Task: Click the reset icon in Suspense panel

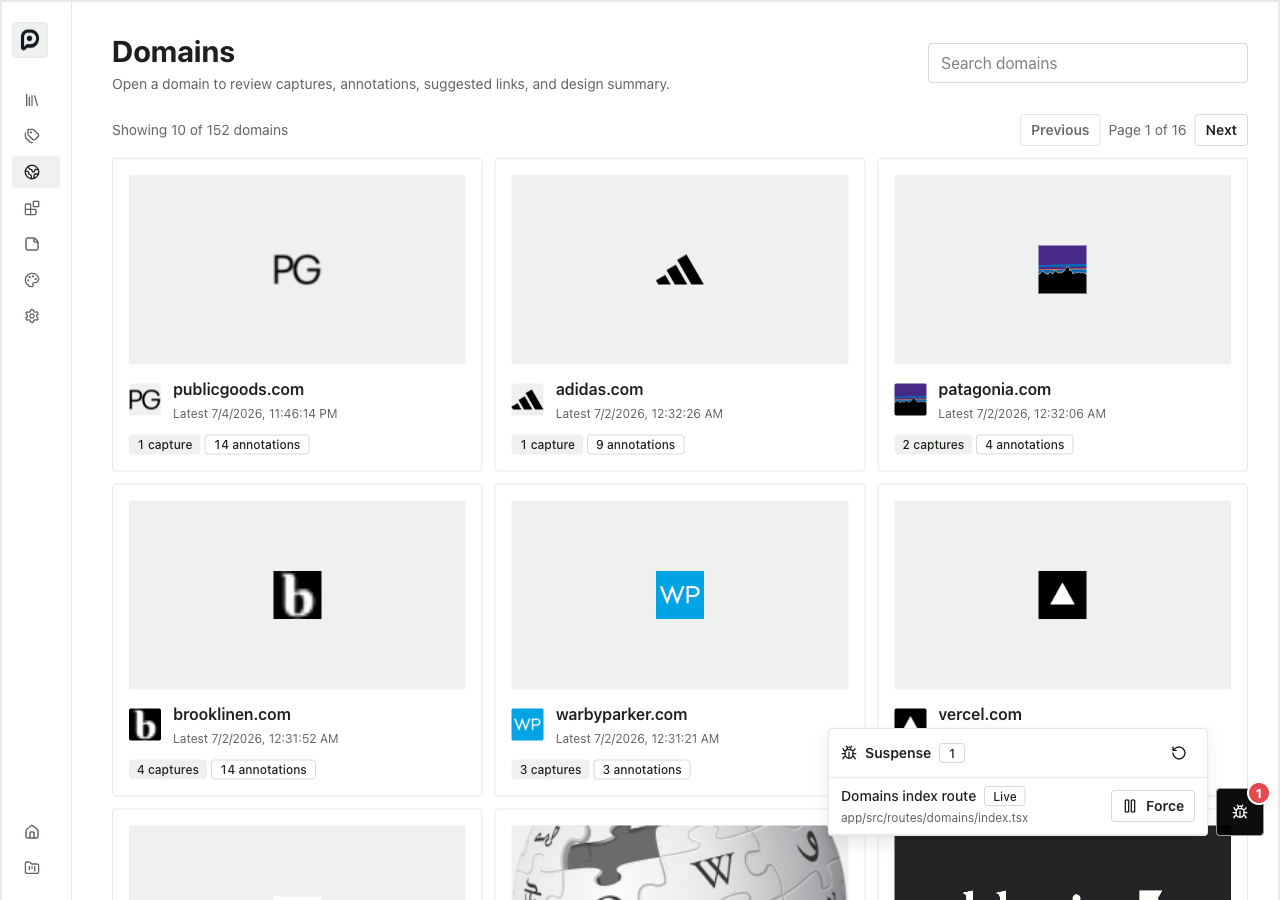Action: [x=1179, y=753]
